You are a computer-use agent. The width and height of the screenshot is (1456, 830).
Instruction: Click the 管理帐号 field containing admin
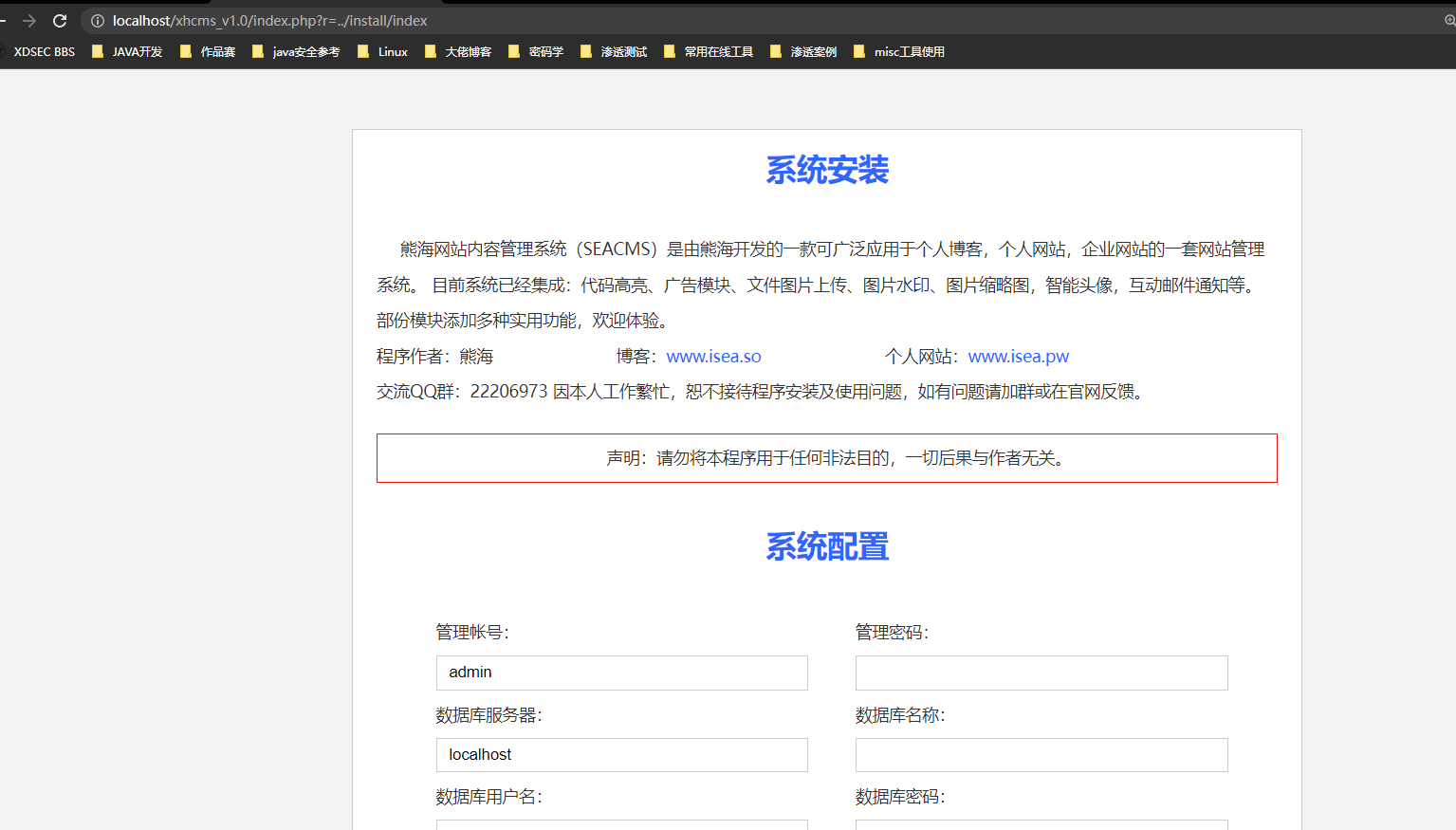622,673
